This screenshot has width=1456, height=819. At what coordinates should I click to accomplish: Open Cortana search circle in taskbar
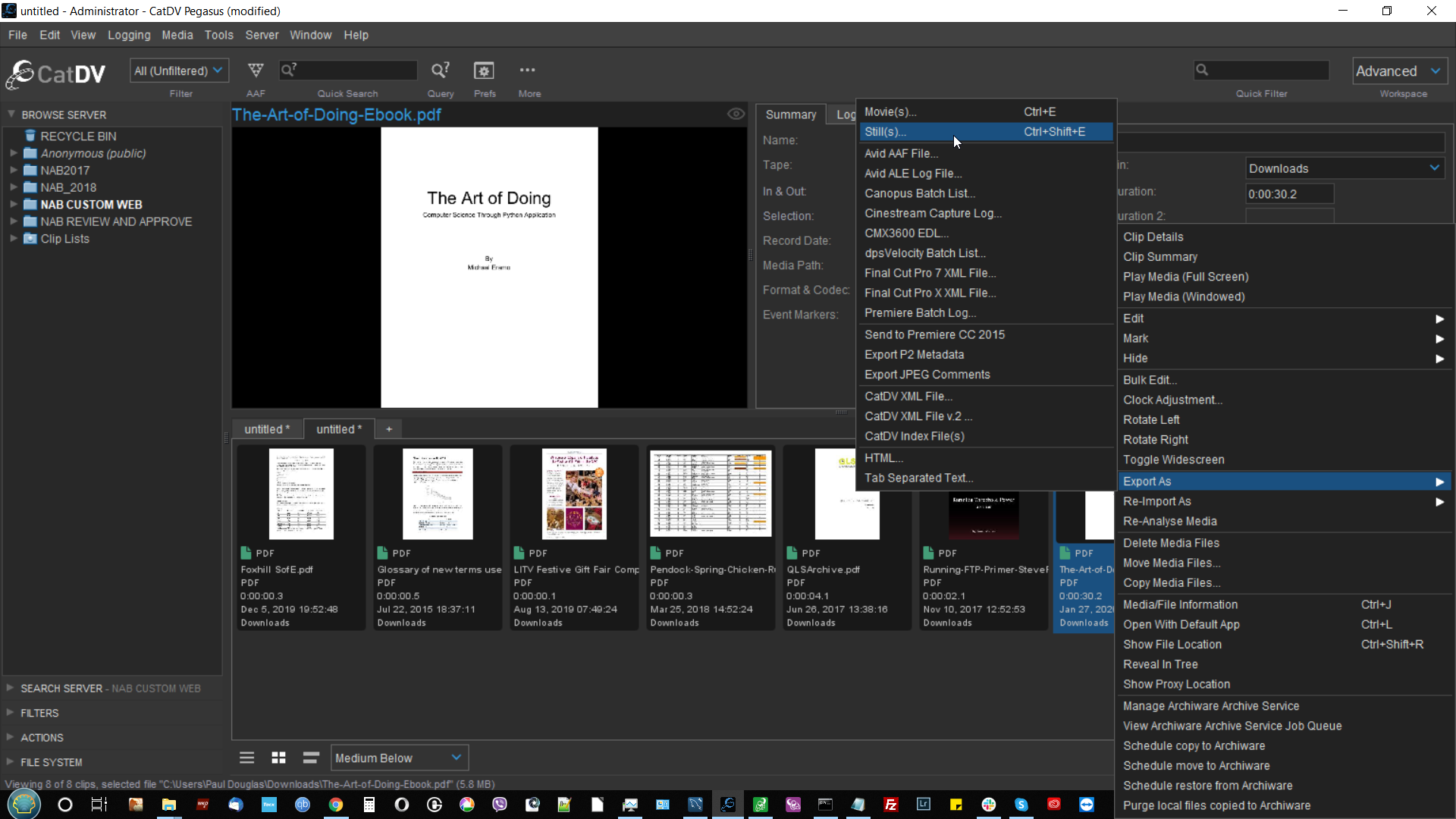coord(65,805)
